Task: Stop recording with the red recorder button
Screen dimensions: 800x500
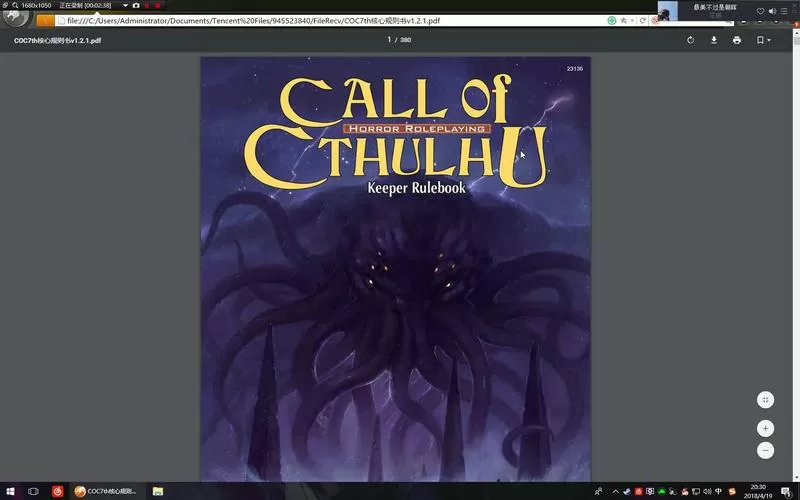Action: [157, 5]
